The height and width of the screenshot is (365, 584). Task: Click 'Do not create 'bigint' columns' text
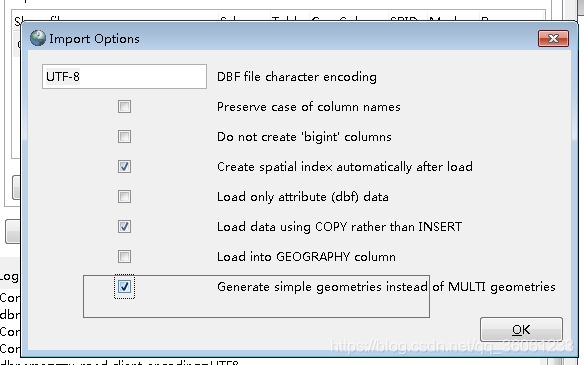click(304, 137)
